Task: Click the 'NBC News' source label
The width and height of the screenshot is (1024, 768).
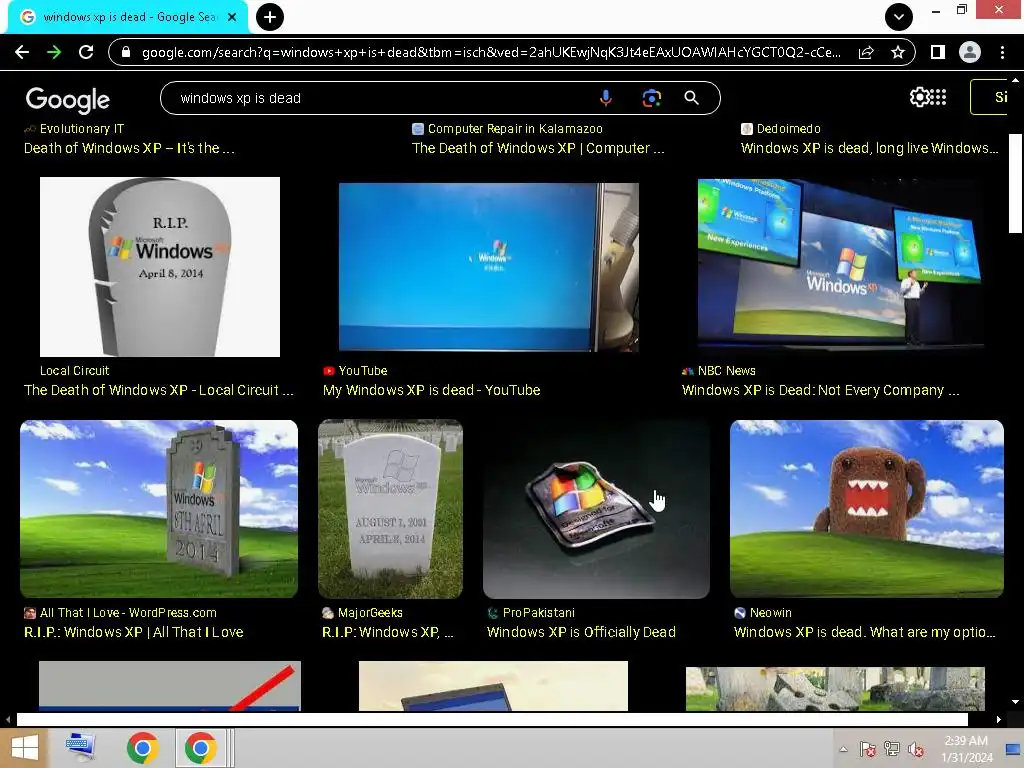Action: coord(727,370)
